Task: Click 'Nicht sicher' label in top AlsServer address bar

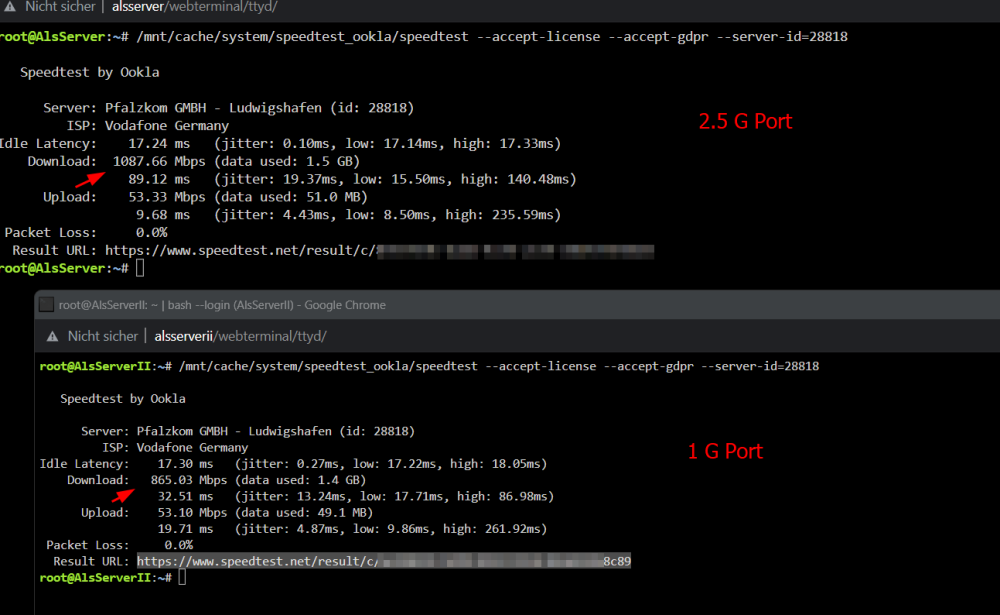Action: coord(60,6)
